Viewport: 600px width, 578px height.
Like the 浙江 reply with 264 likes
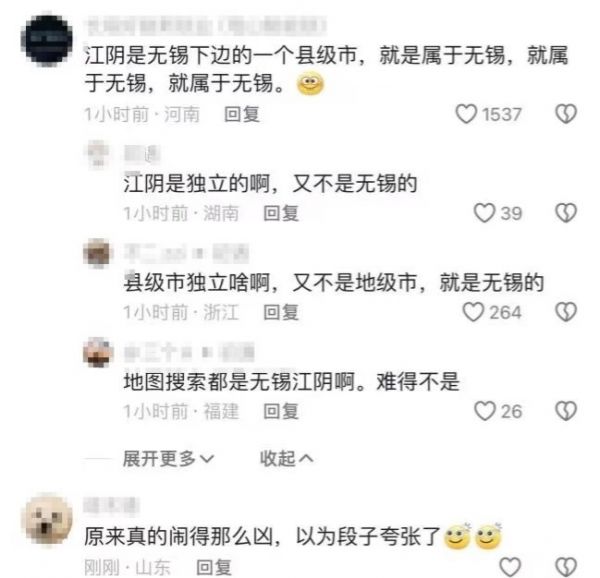(x=473, y=312)
